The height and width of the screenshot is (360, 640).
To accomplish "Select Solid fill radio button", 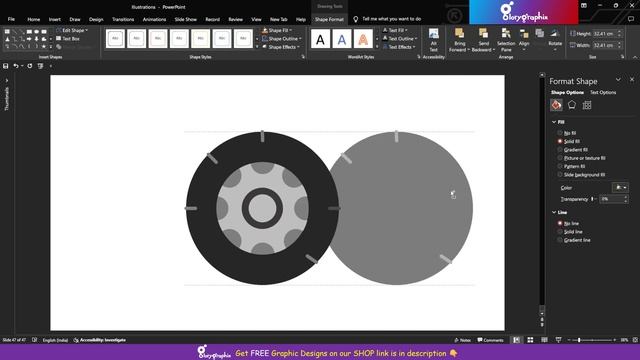I will click(560, 141).
